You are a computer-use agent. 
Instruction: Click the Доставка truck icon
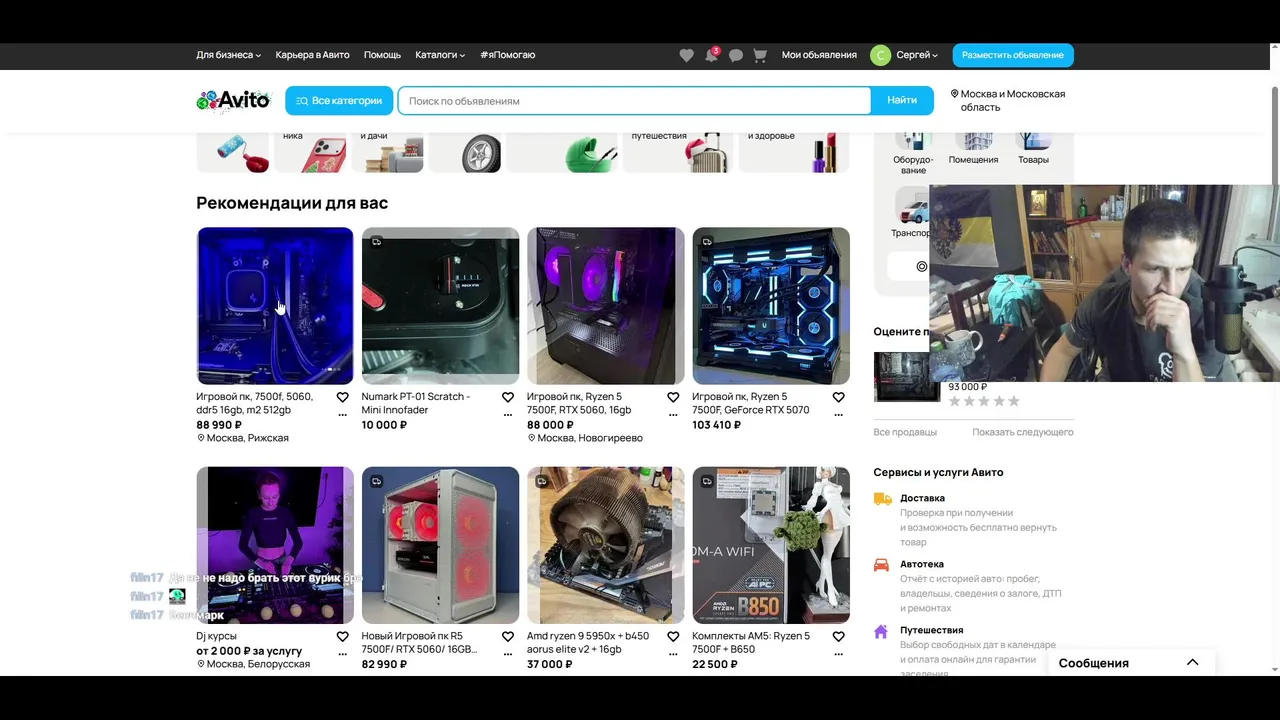pyautogui.click(x=882, y=498)
